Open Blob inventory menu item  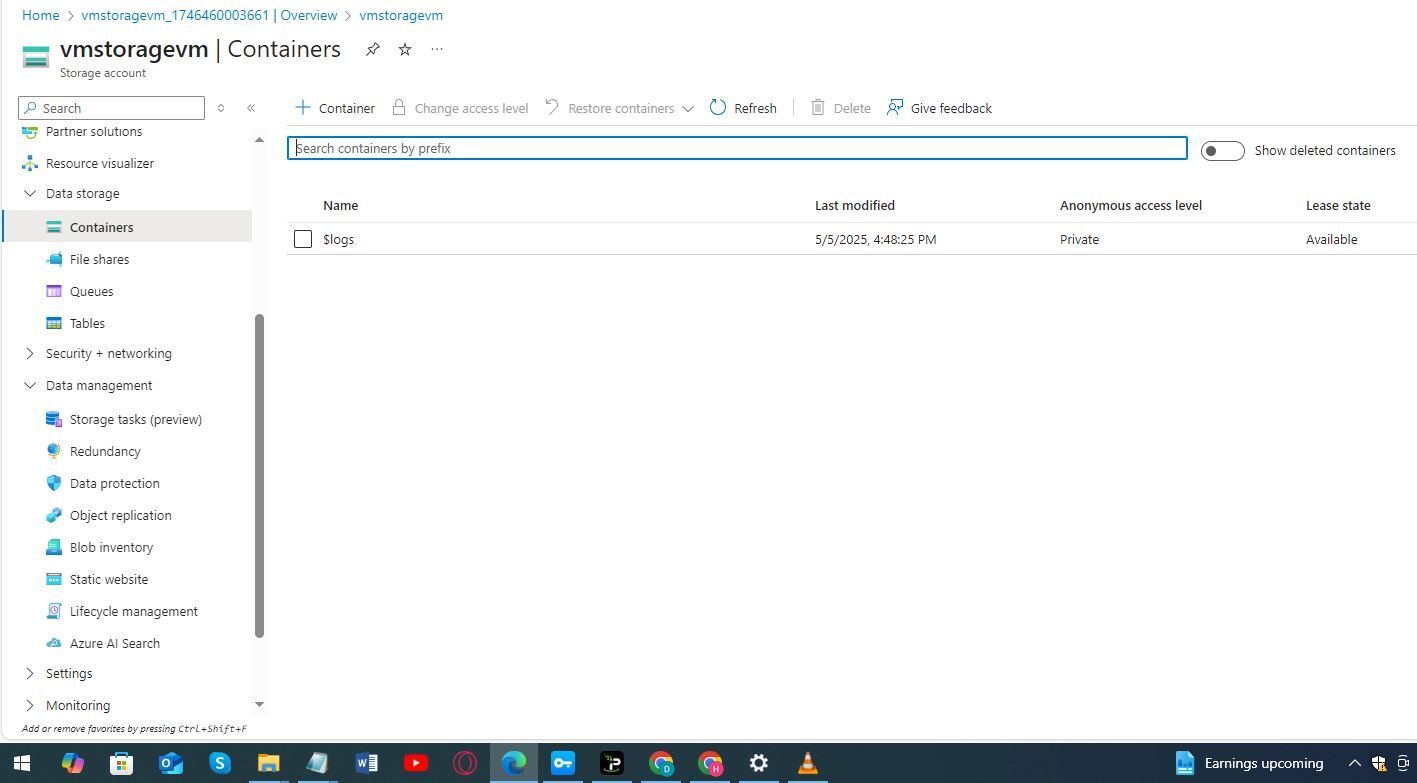tap(111, 547)
